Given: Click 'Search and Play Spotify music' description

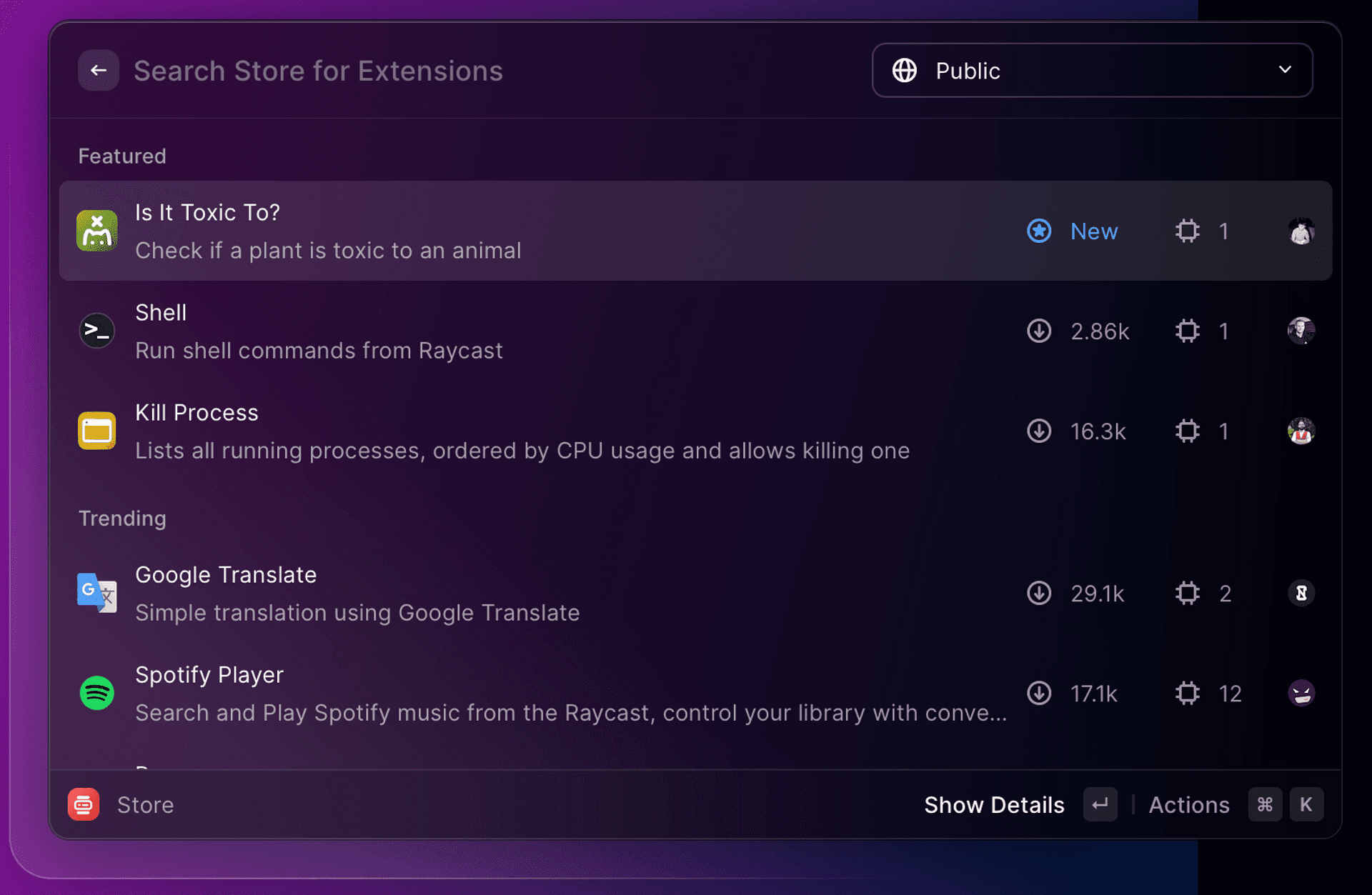Looking at the screenshot, I should coord(571,713).
